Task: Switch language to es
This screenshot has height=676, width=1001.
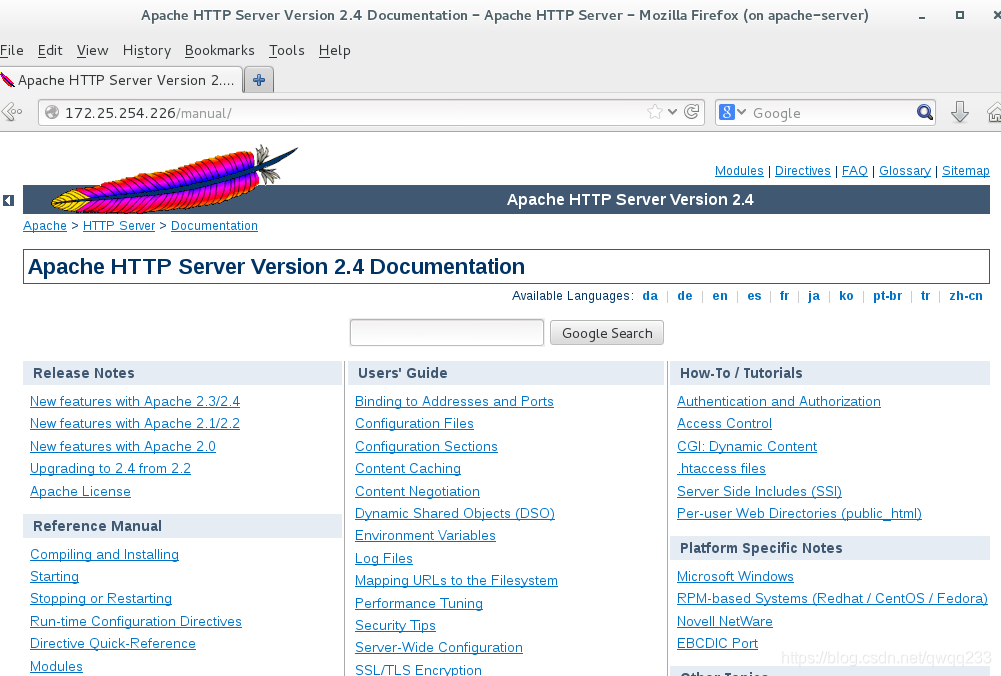Action: pos(754,296)
